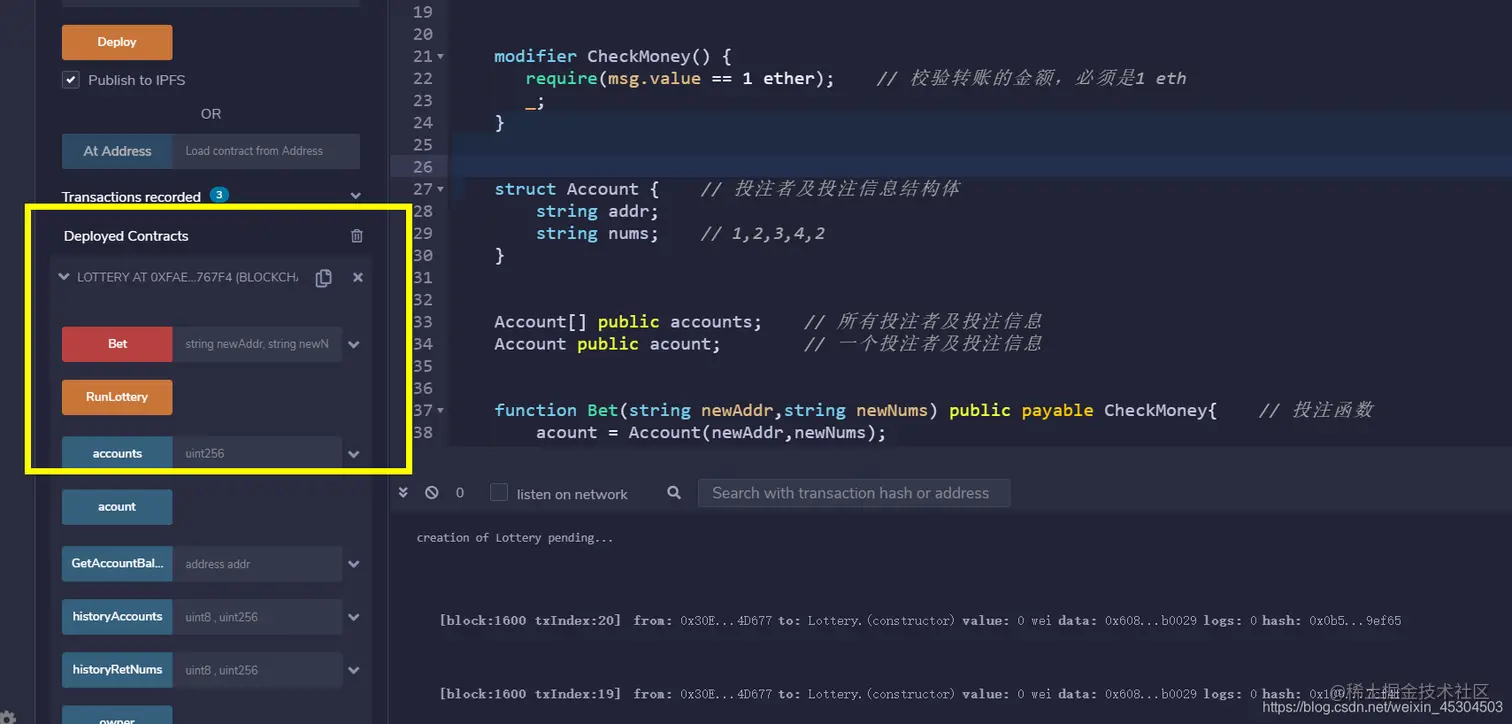Call the GetAccountBal... function button
Image resolution: width=1512 pixels, height=724 pixels.
[117, 564]
